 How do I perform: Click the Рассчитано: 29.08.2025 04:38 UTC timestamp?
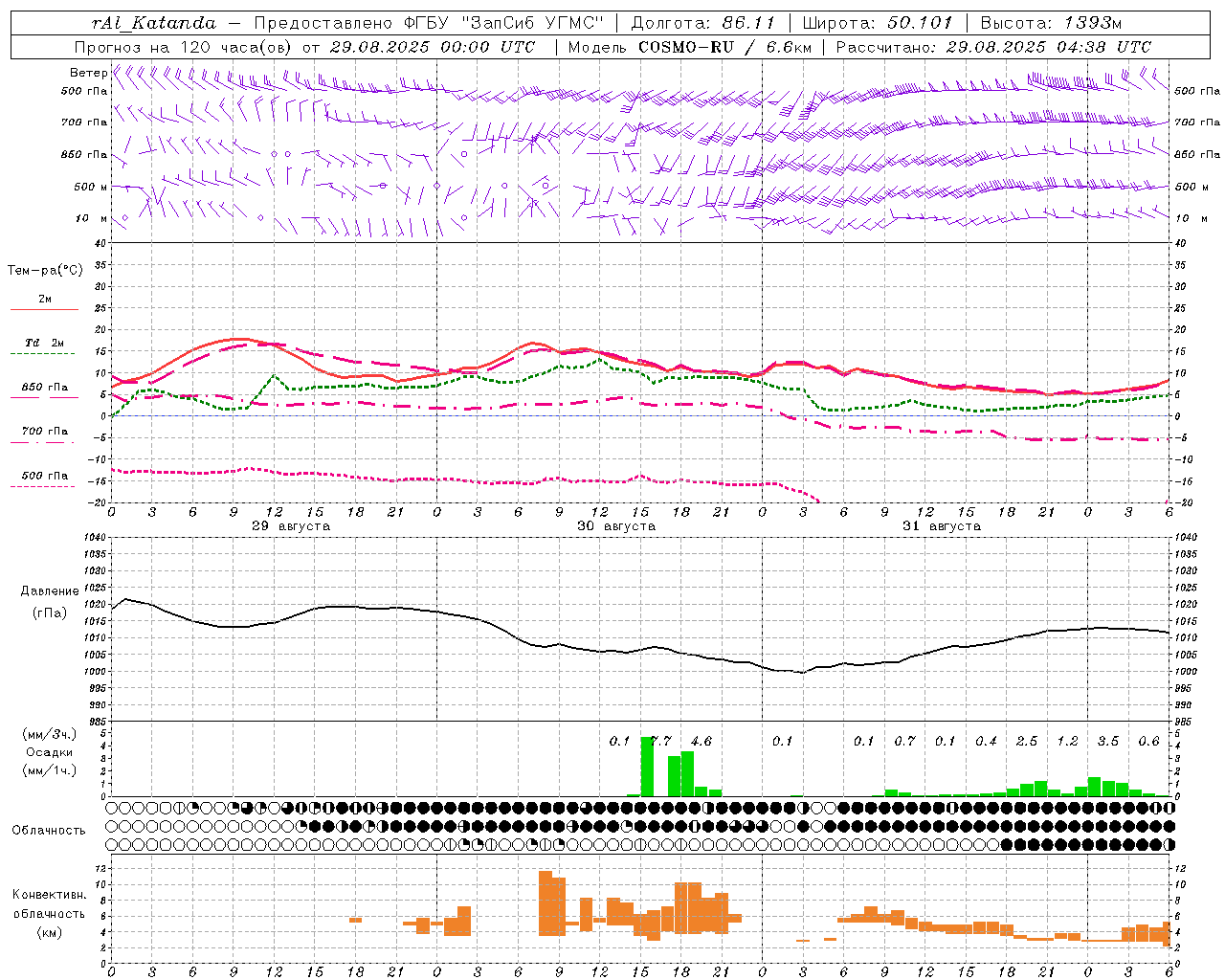click(993, 47)
